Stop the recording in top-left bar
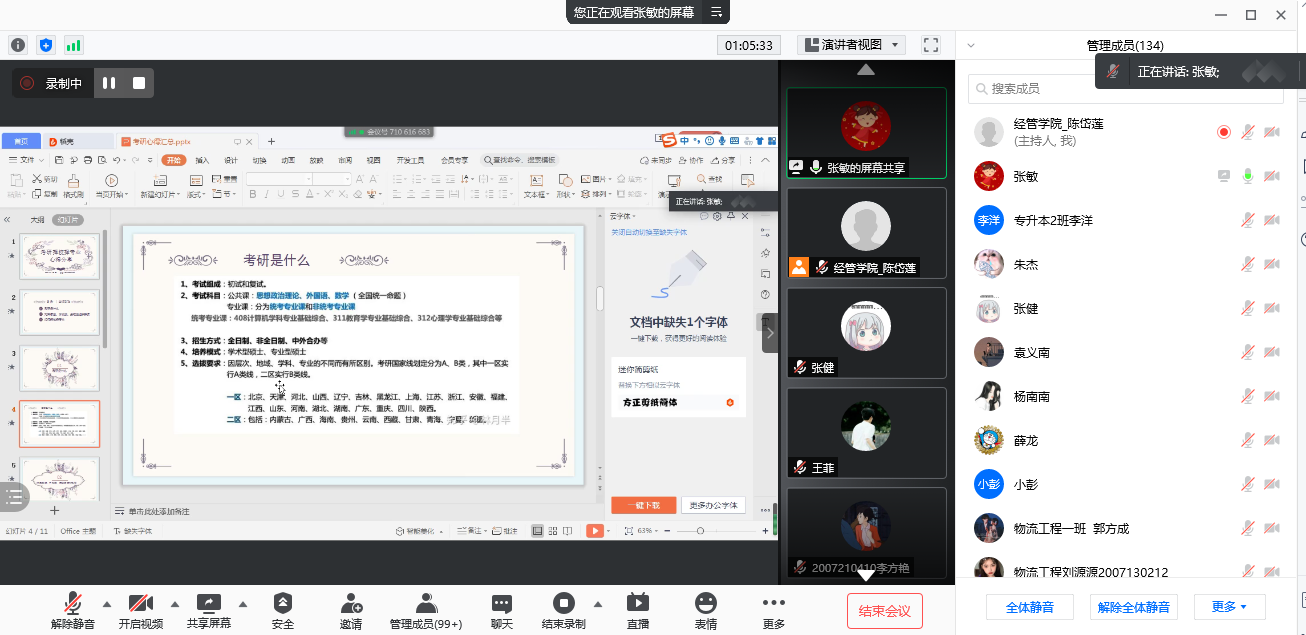1306x635 pixels. tap(139, 83)
